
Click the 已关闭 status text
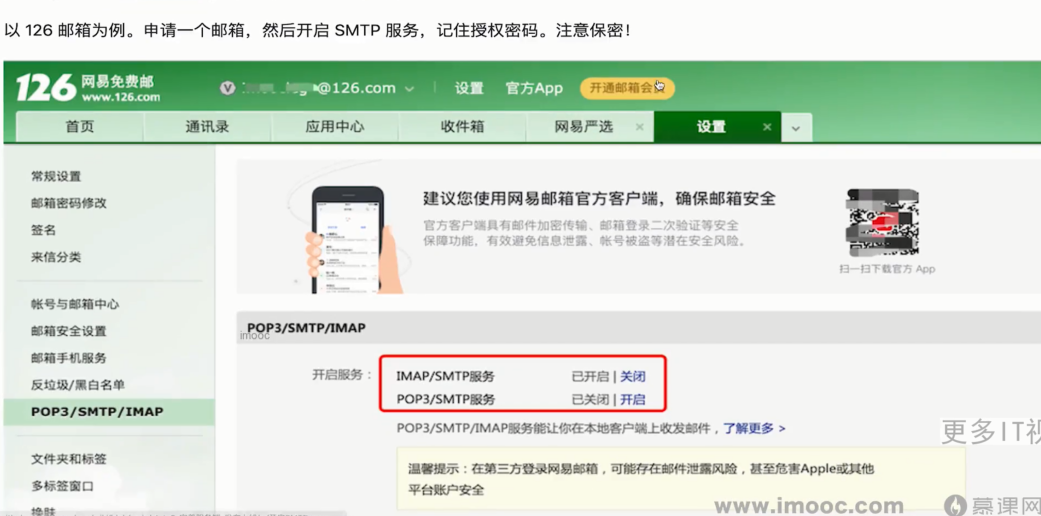pos(590,400)
